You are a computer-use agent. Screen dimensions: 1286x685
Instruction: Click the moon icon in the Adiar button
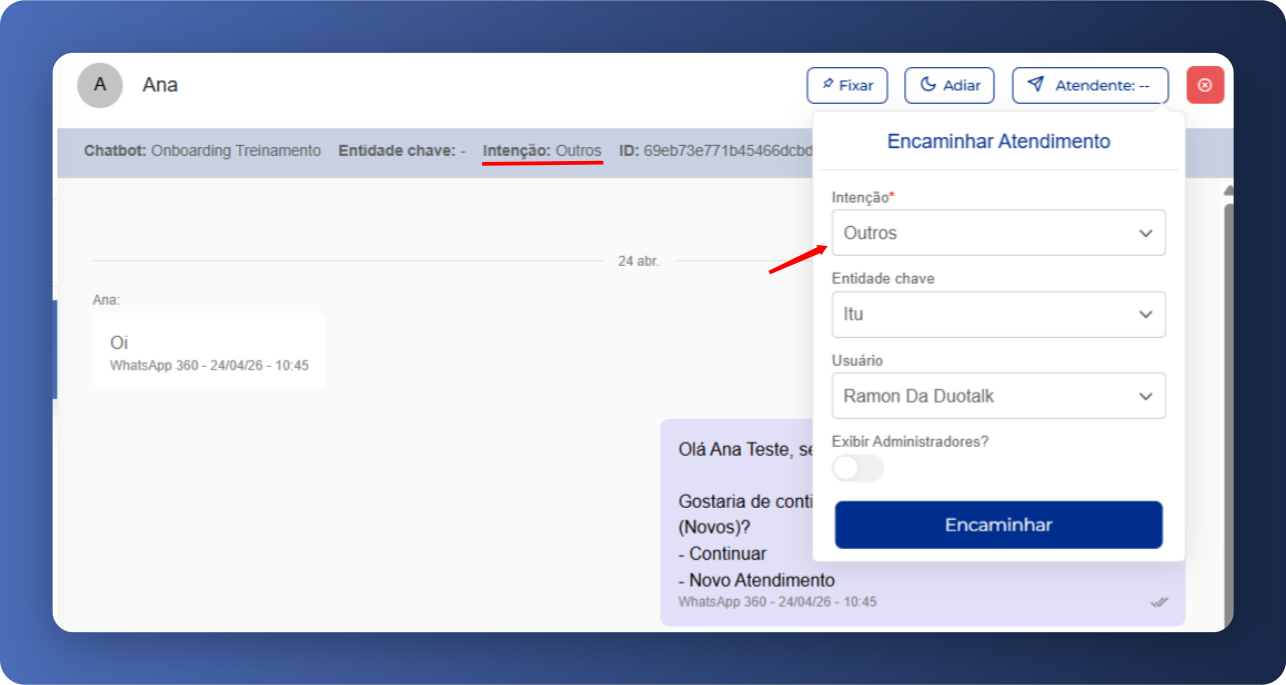click(x=928, y=85)
